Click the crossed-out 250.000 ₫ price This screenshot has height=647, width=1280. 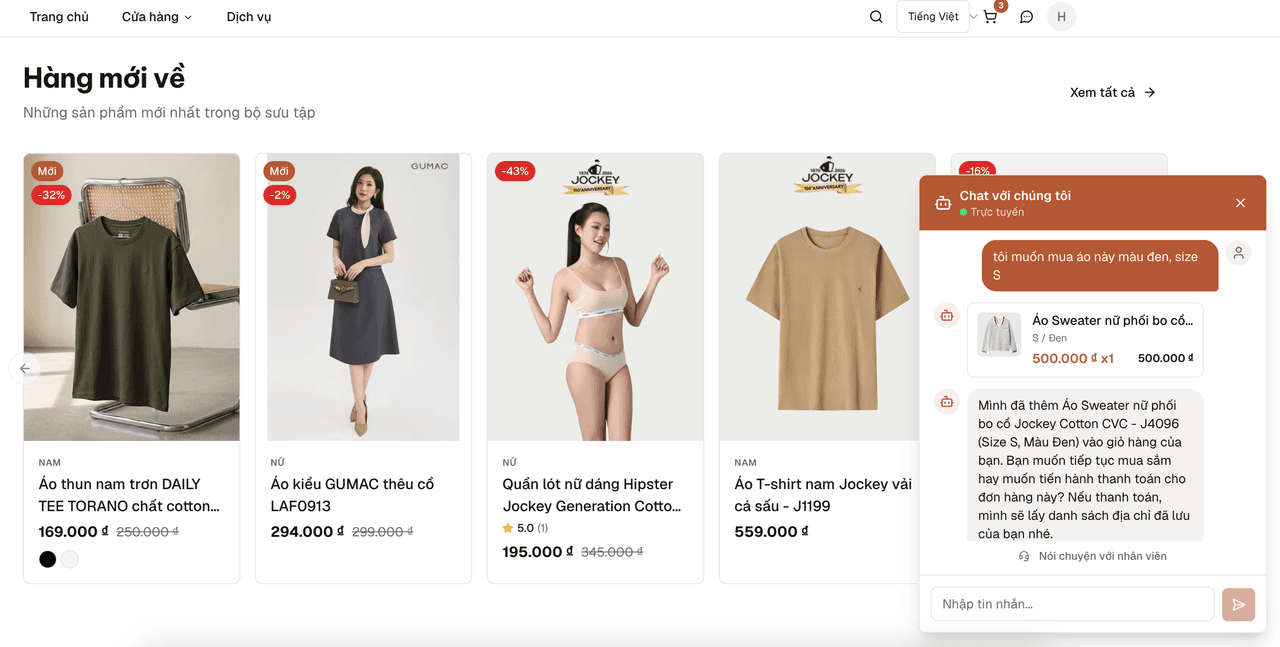coord(147,532)
